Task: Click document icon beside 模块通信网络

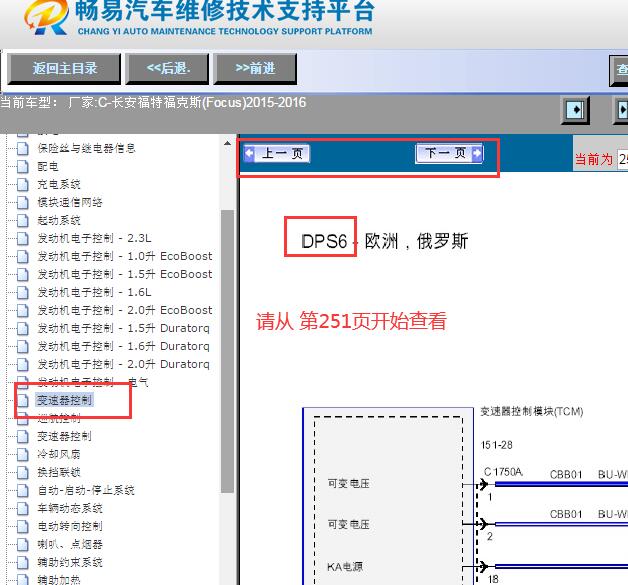Action: [x=23, y=202]
